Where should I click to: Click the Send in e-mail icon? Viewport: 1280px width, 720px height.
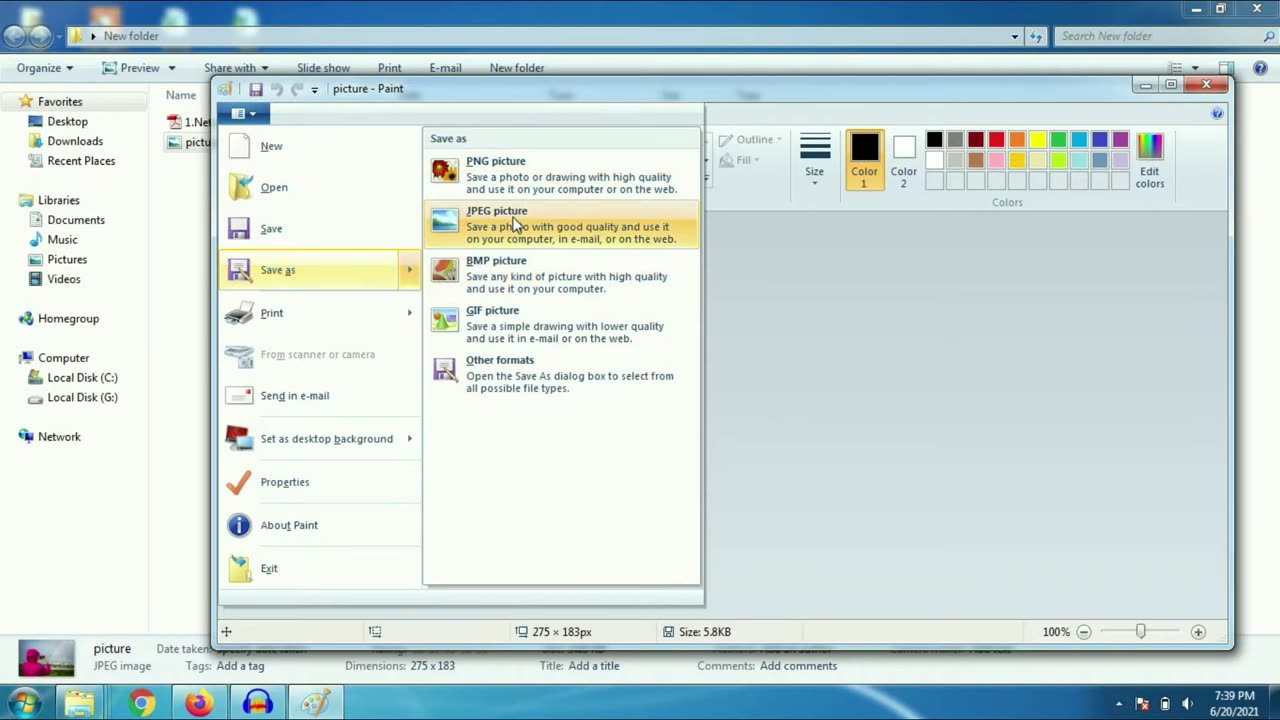coord(239,396)
